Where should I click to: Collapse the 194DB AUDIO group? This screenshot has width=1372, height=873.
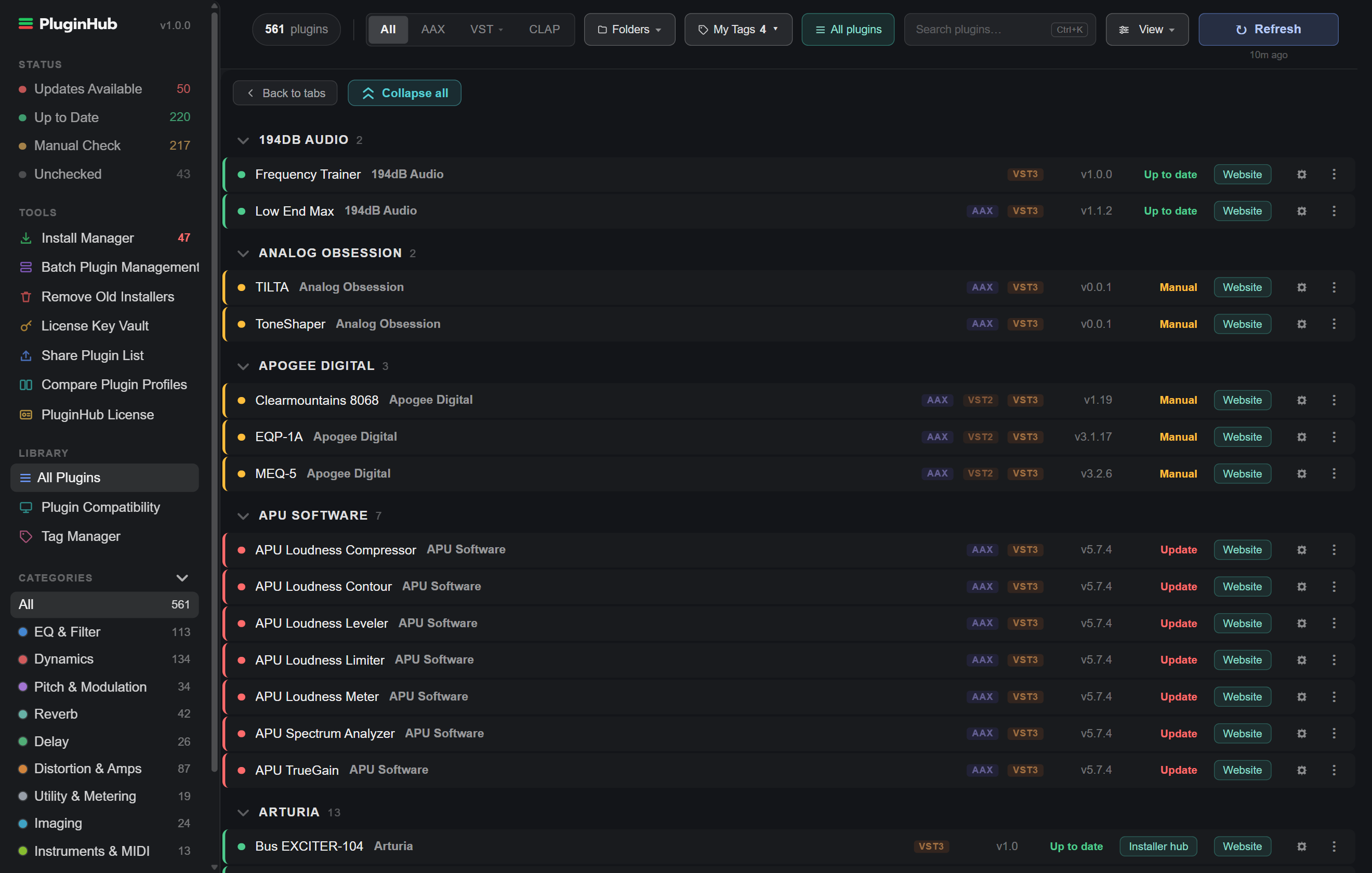tap(243, 140)
